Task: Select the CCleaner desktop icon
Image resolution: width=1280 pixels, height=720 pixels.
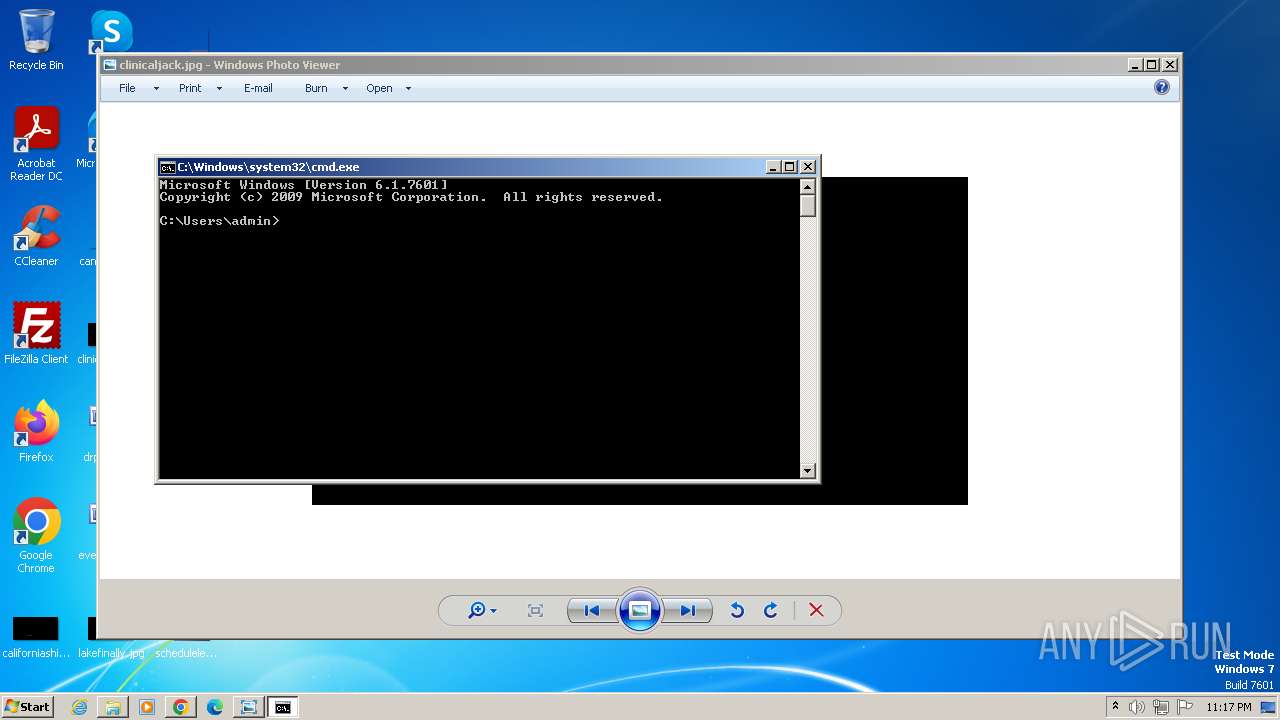Action: coord(36,236)
